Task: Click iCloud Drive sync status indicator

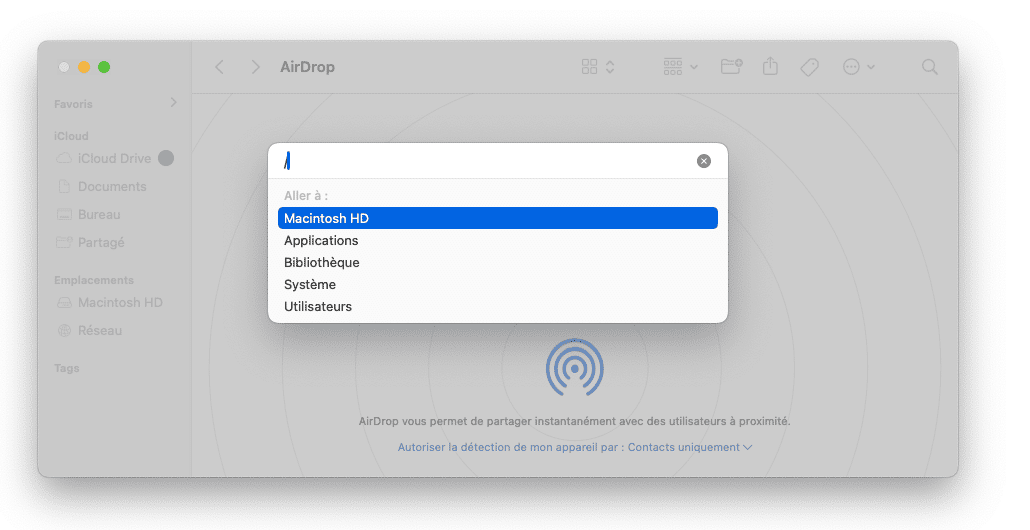Action: [x=166, y=158]
